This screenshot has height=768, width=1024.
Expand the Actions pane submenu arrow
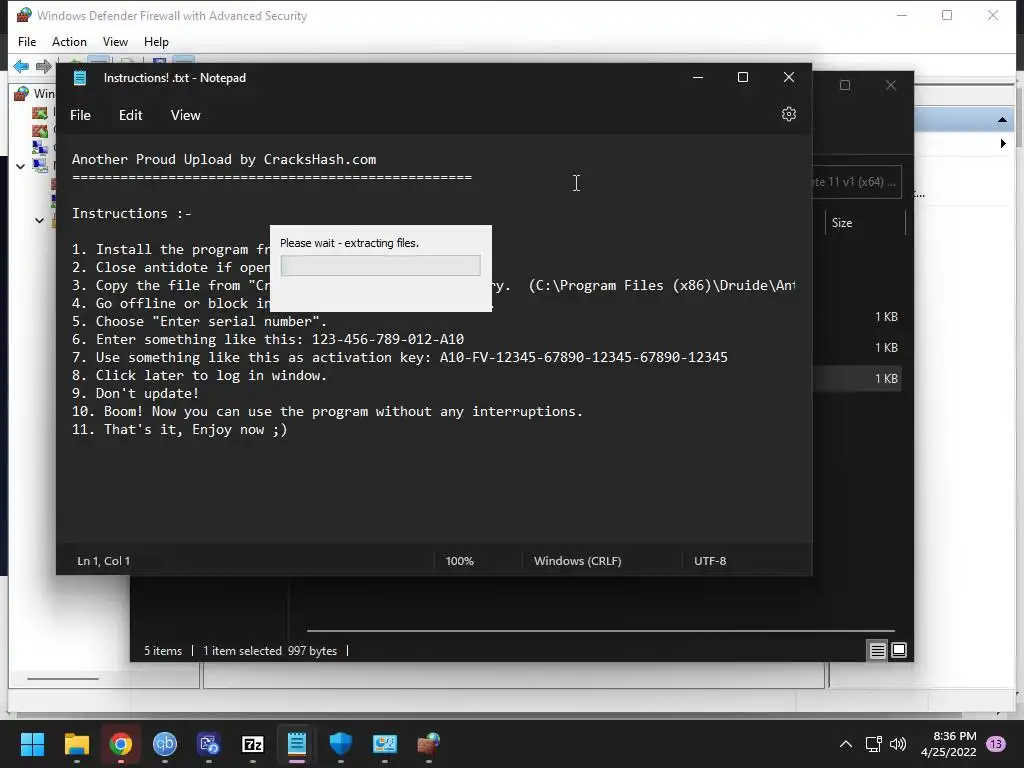(x=1003, y=144)
